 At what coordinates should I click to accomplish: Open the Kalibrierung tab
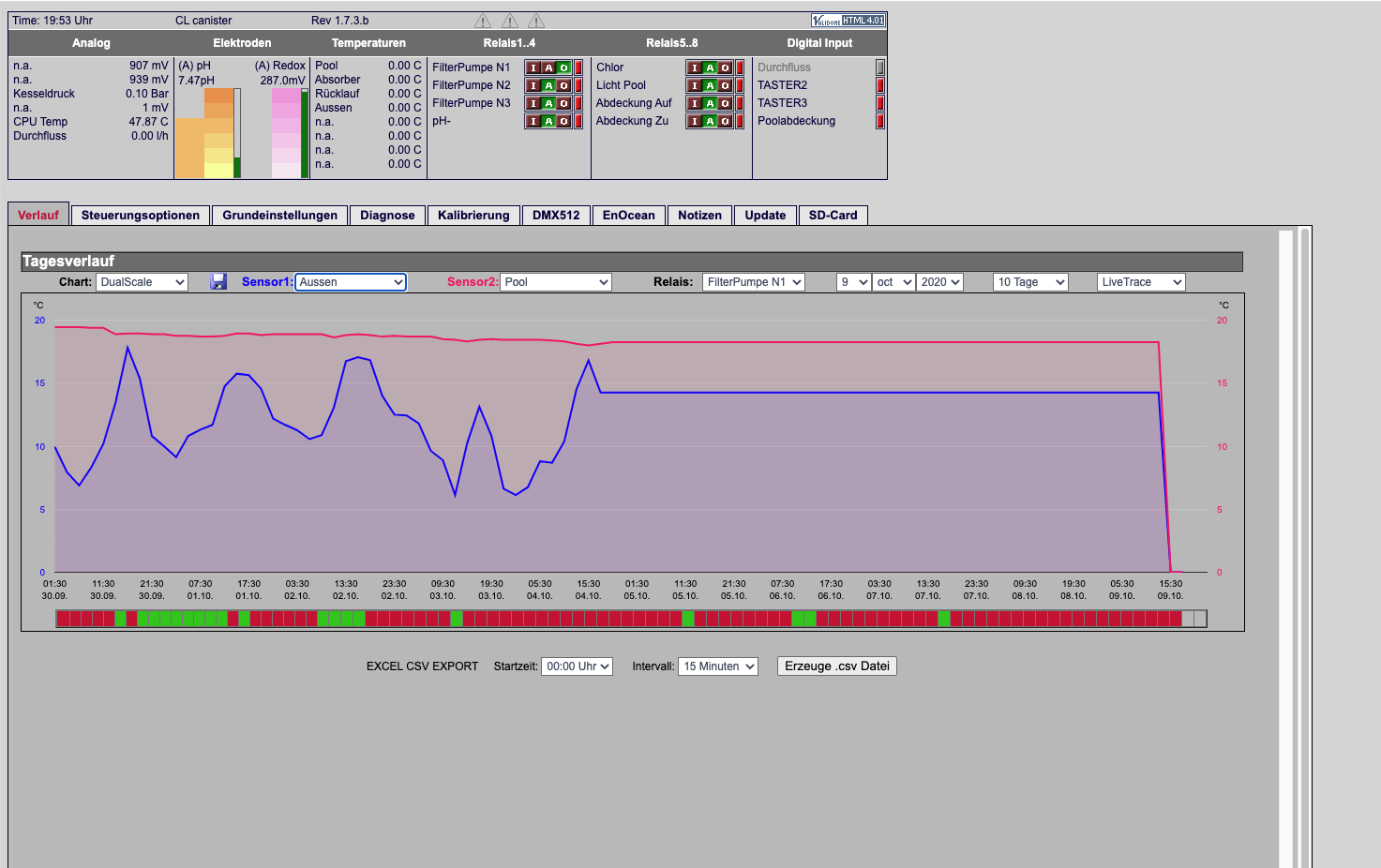click(473, 216)
